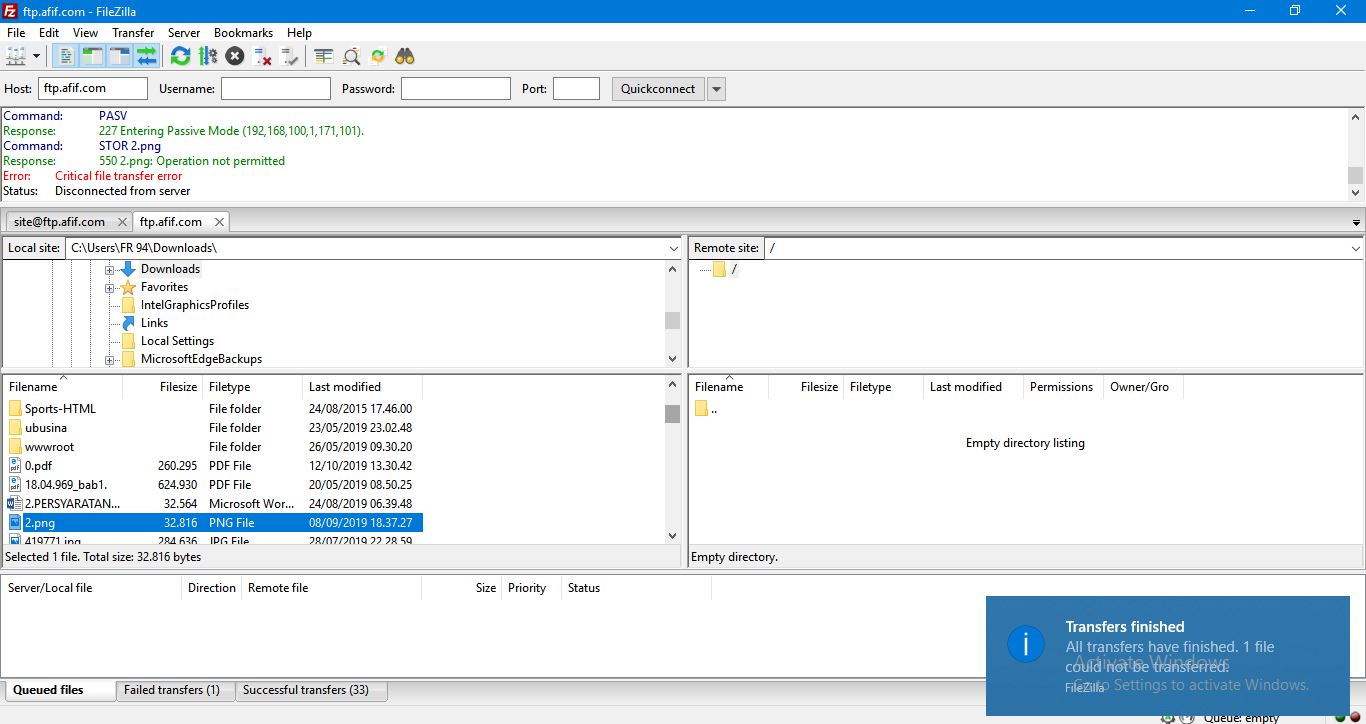
Task: Open the parent directory entry in remote list
Action: 706,409
